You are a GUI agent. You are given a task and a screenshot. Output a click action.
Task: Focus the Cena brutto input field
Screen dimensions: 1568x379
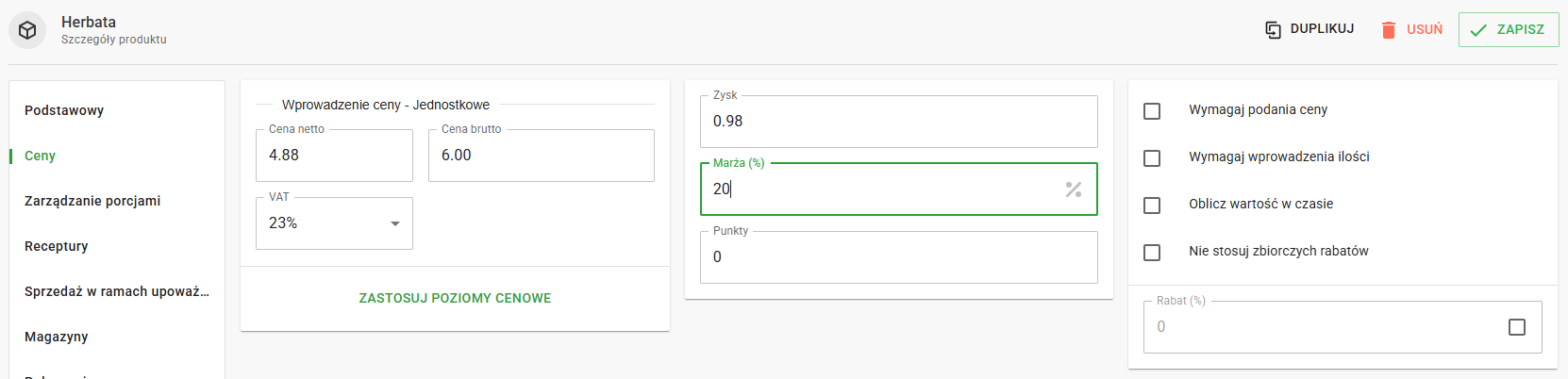point(541,156)
